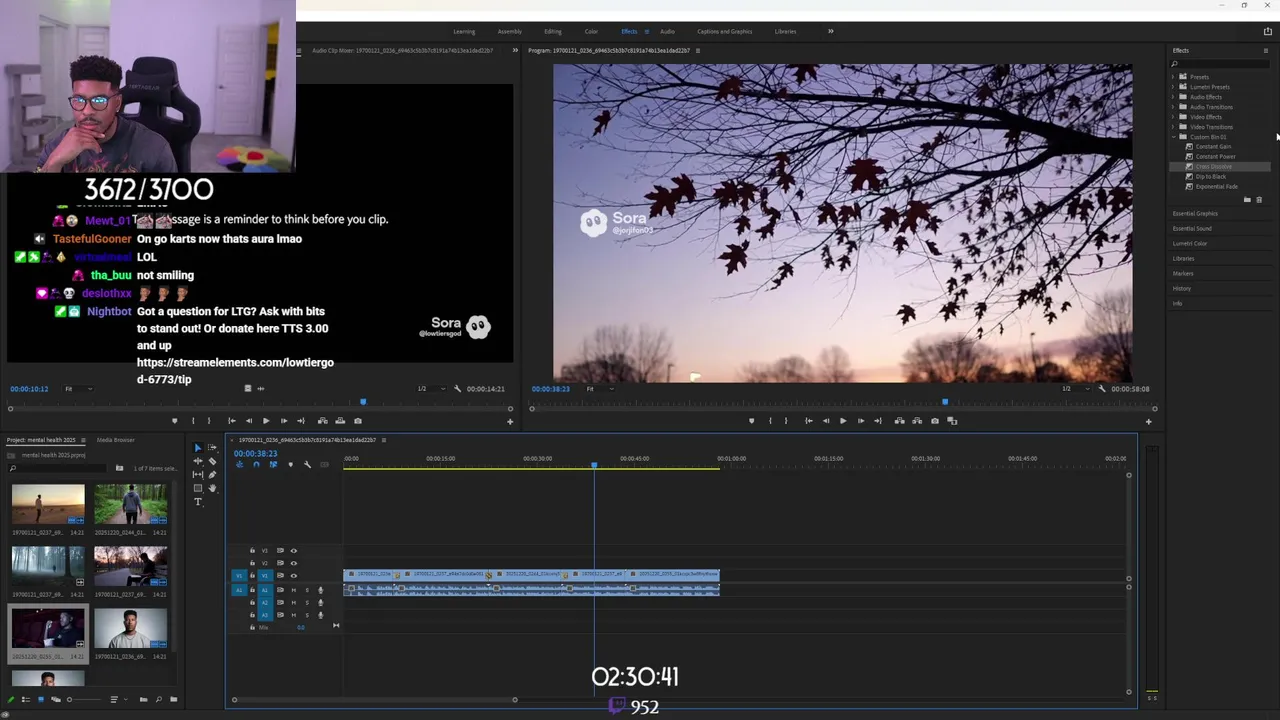
Task: Delete the custom item with the trash icon in Effects
Action: click(x=1259, y=200)
